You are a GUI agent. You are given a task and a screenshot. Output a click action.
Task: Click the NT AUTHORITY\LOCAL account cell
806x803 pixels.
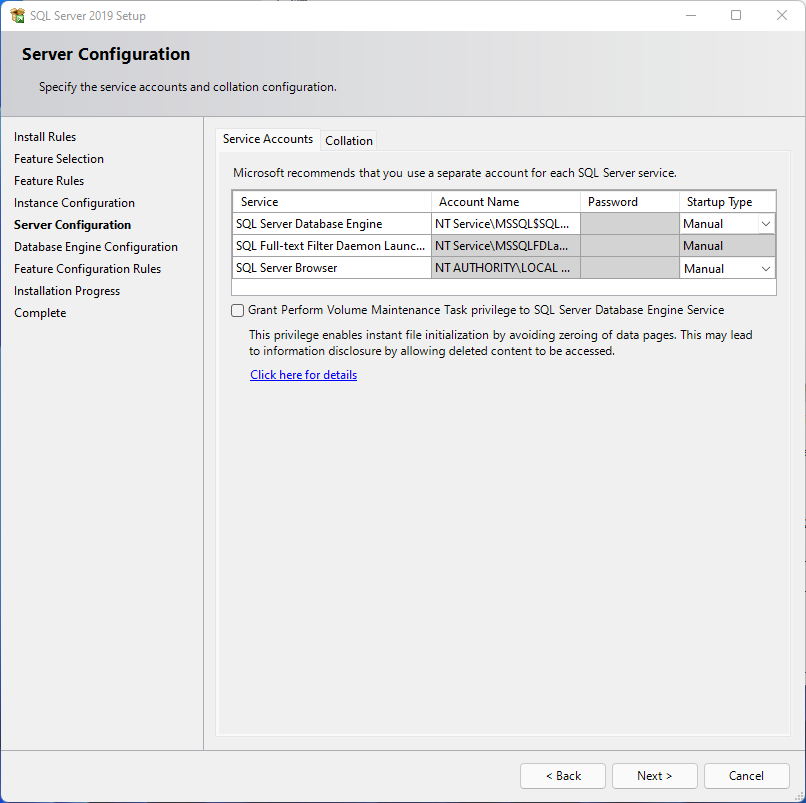[506, 268]
